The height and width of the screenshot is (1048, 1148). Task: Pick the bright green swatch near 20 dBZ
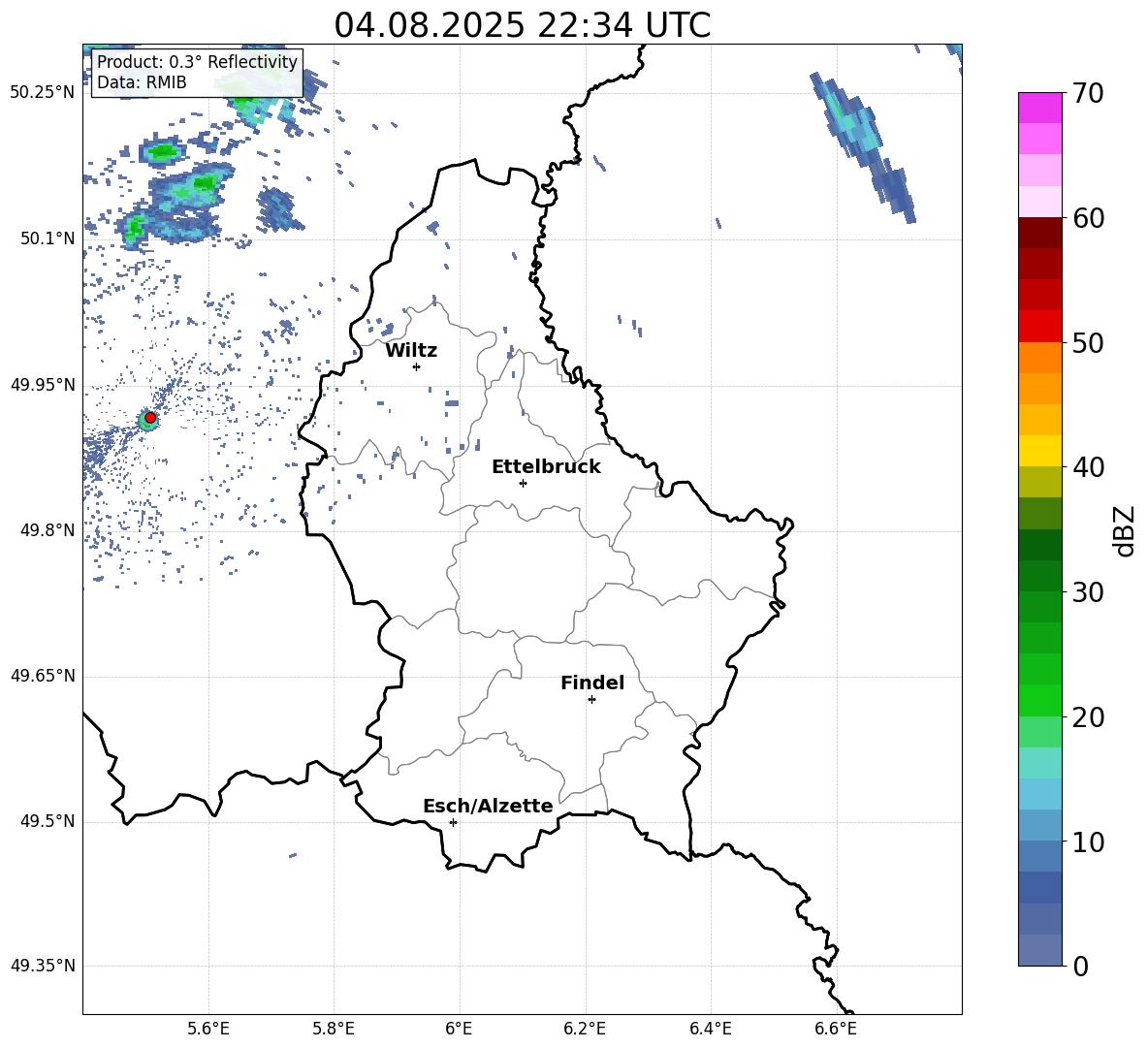[x=1039, y=700]
